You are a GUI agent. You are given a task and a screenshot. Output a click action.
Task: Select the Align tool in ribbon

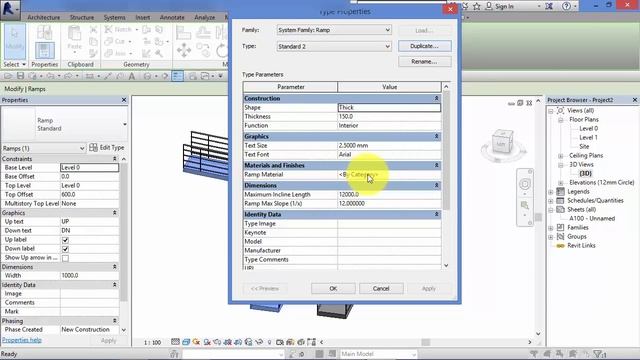pos(183,33)
